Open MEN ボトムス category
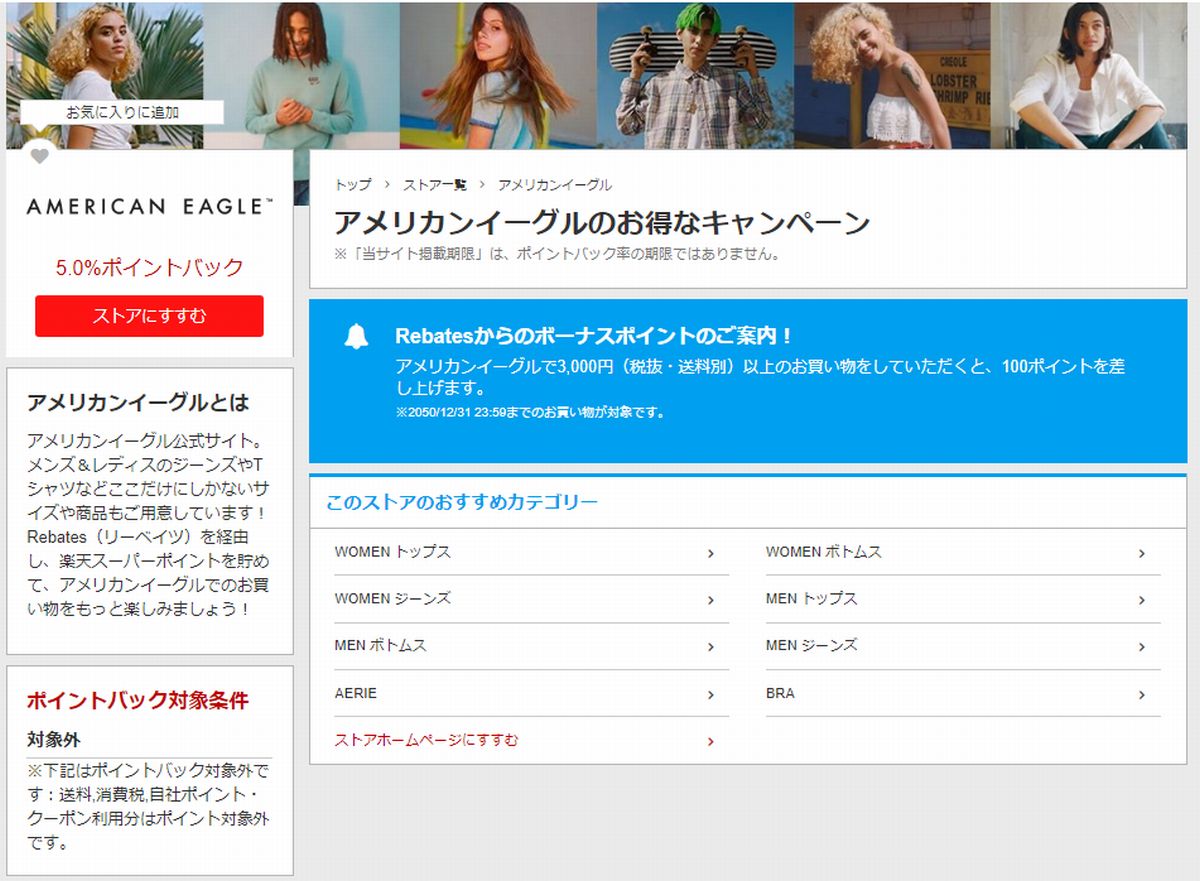 coord(531,646)
